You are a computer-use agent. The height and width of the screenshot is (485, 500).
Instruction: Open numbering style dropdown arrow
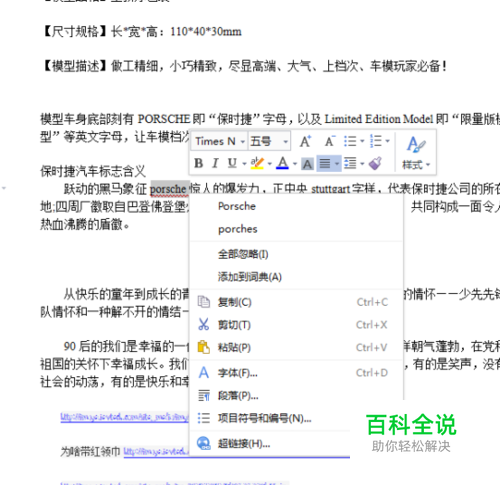pos(388,141)
